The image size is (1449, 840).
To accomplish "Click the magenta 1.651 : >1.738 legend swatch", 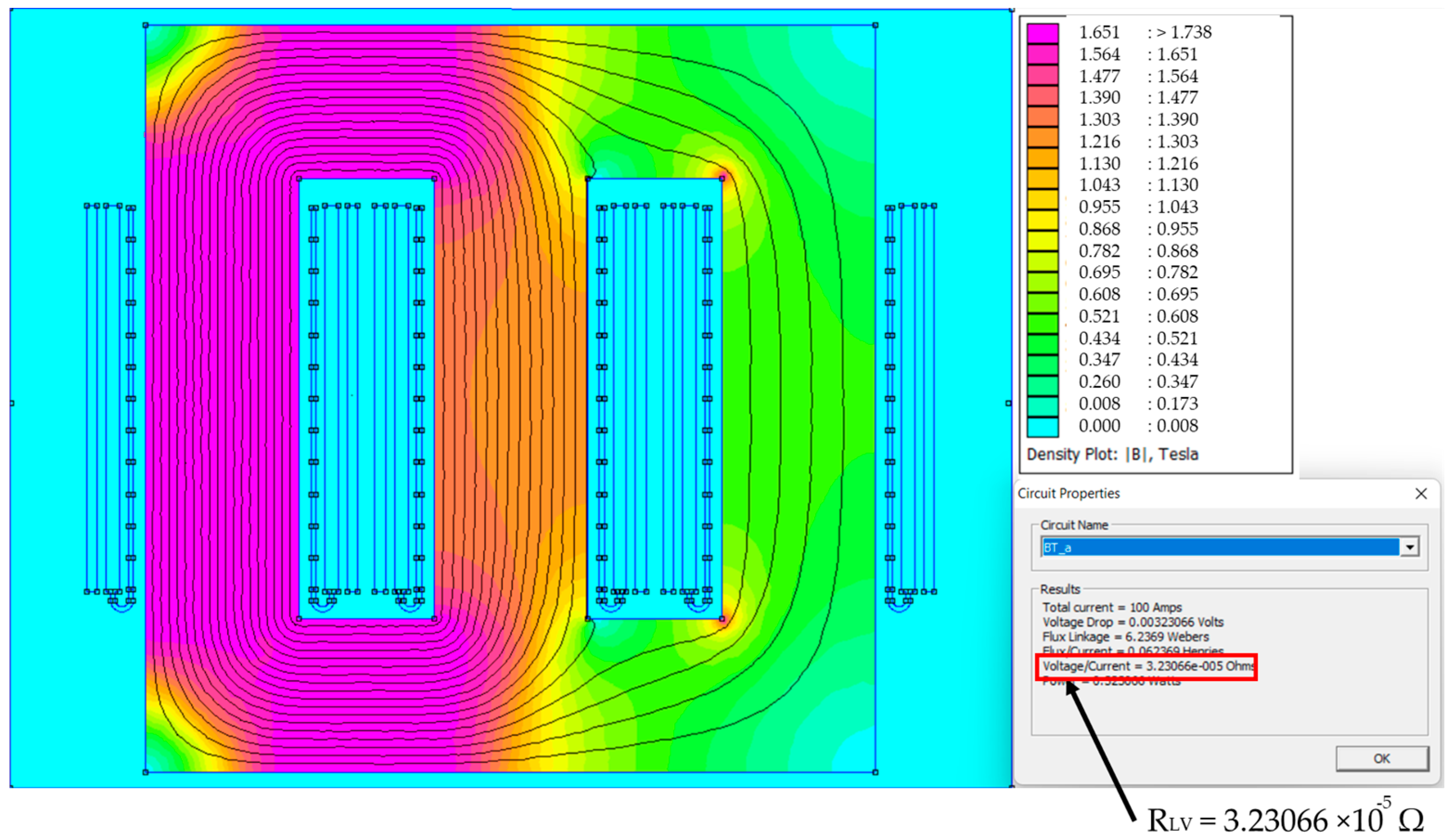I will point(1042,33).
